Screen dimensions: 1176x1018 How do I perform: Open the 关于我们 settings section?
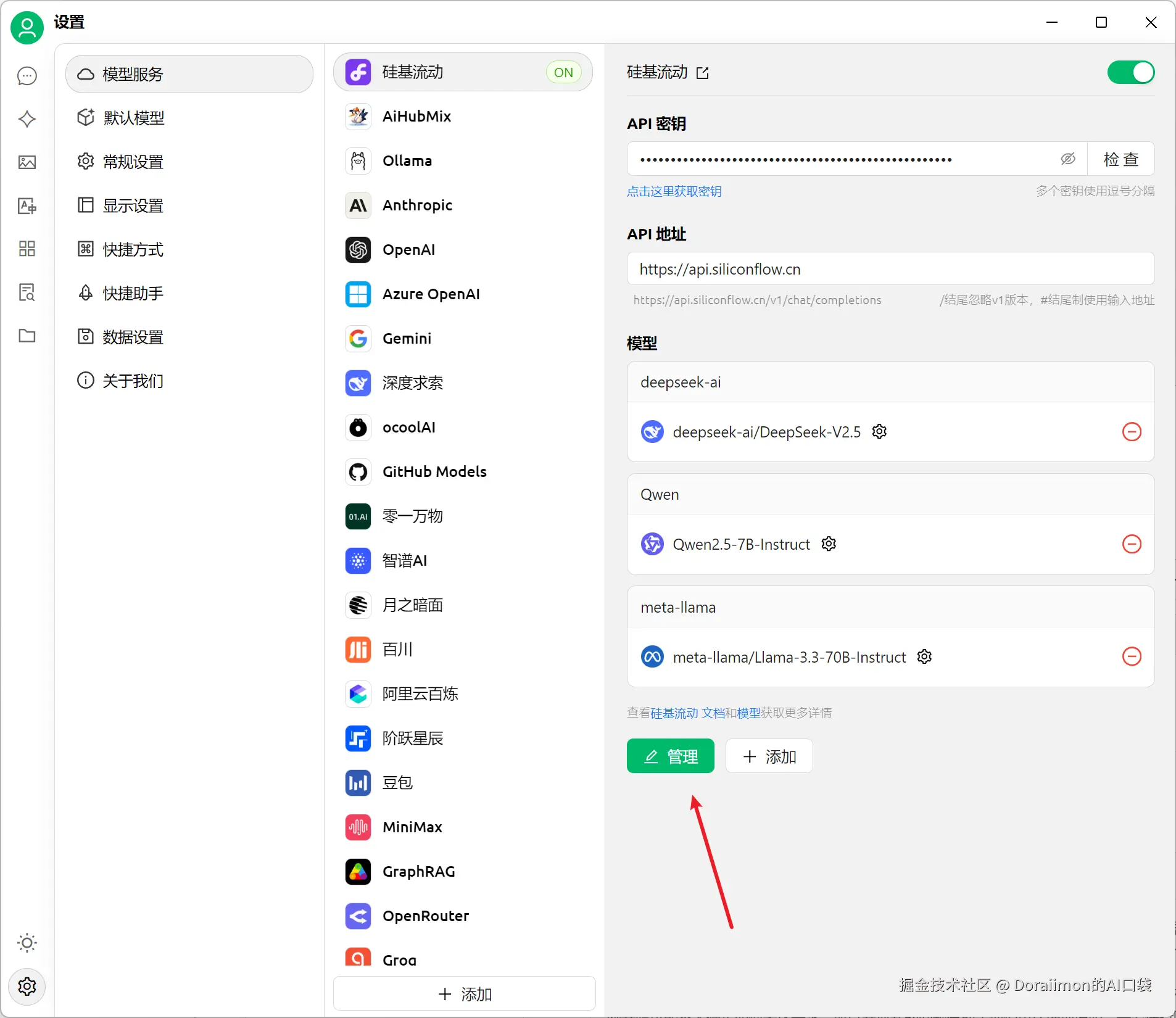189,381
